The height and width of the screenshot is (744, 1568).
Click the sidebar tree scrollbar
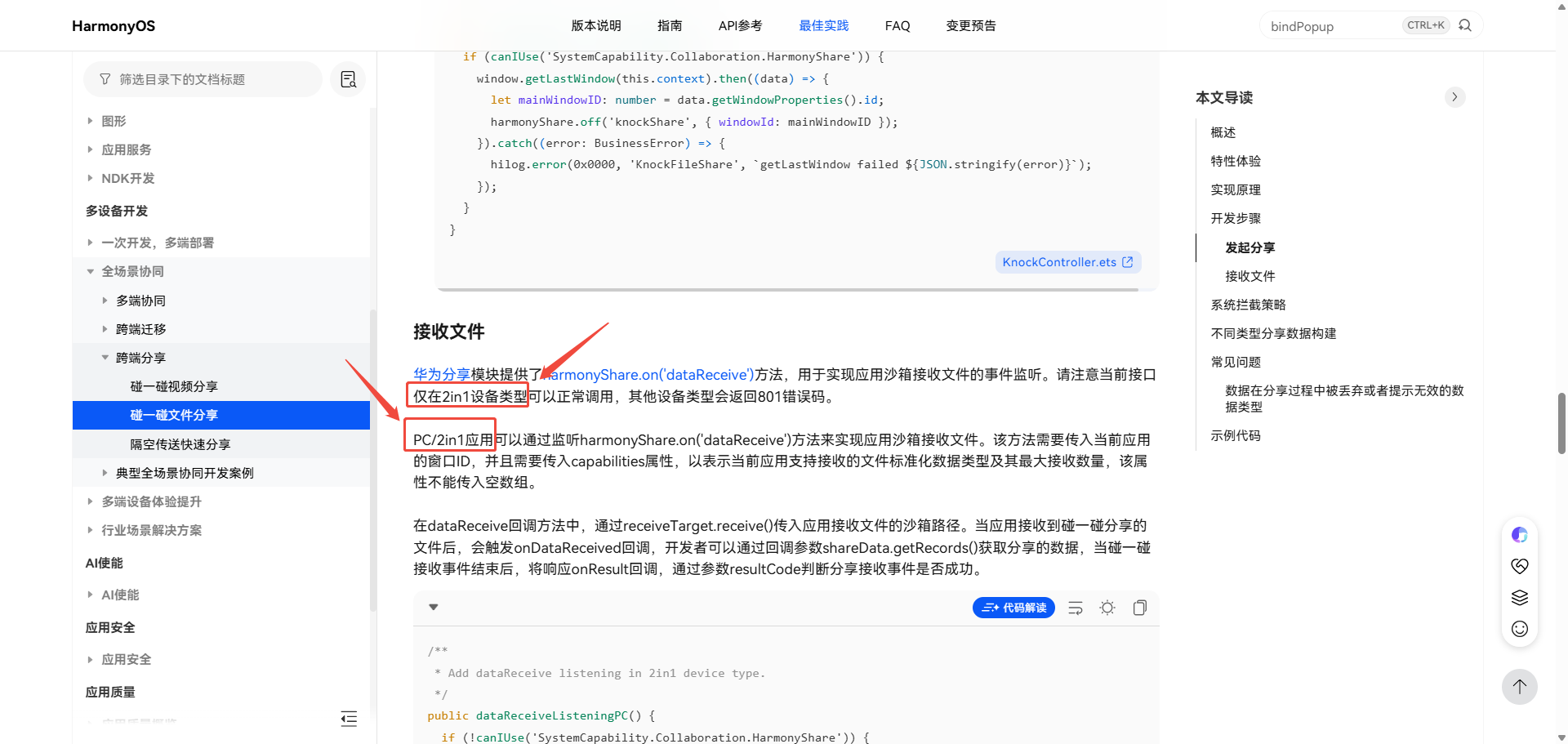click(373, 461)
